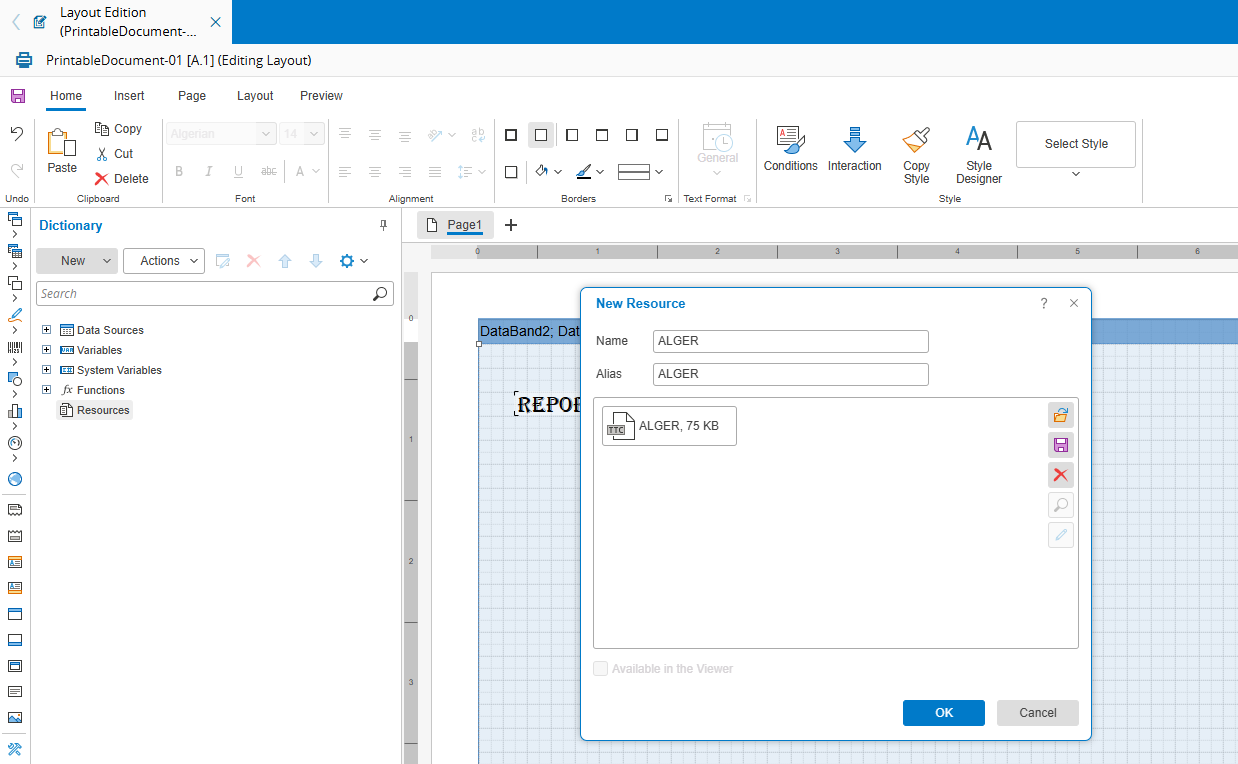Open the Preview tab
The image size is (1238, 764).
(321, 96)
